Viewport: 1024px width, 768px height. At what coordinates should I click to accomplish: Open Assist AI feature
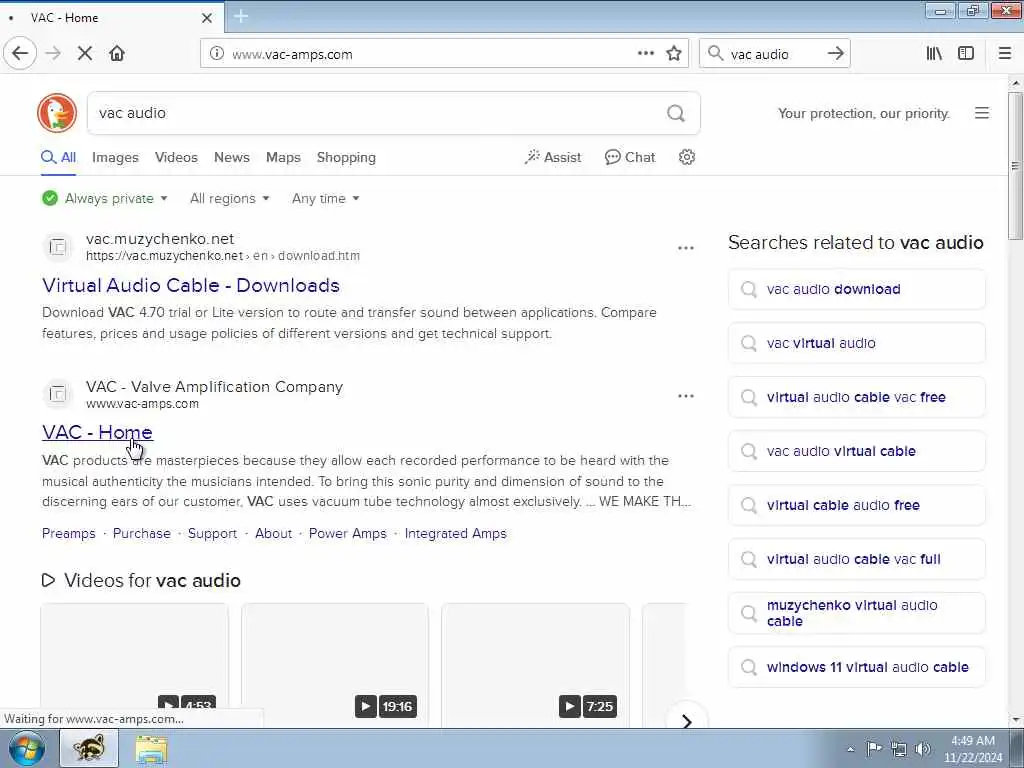click(552, 157)
